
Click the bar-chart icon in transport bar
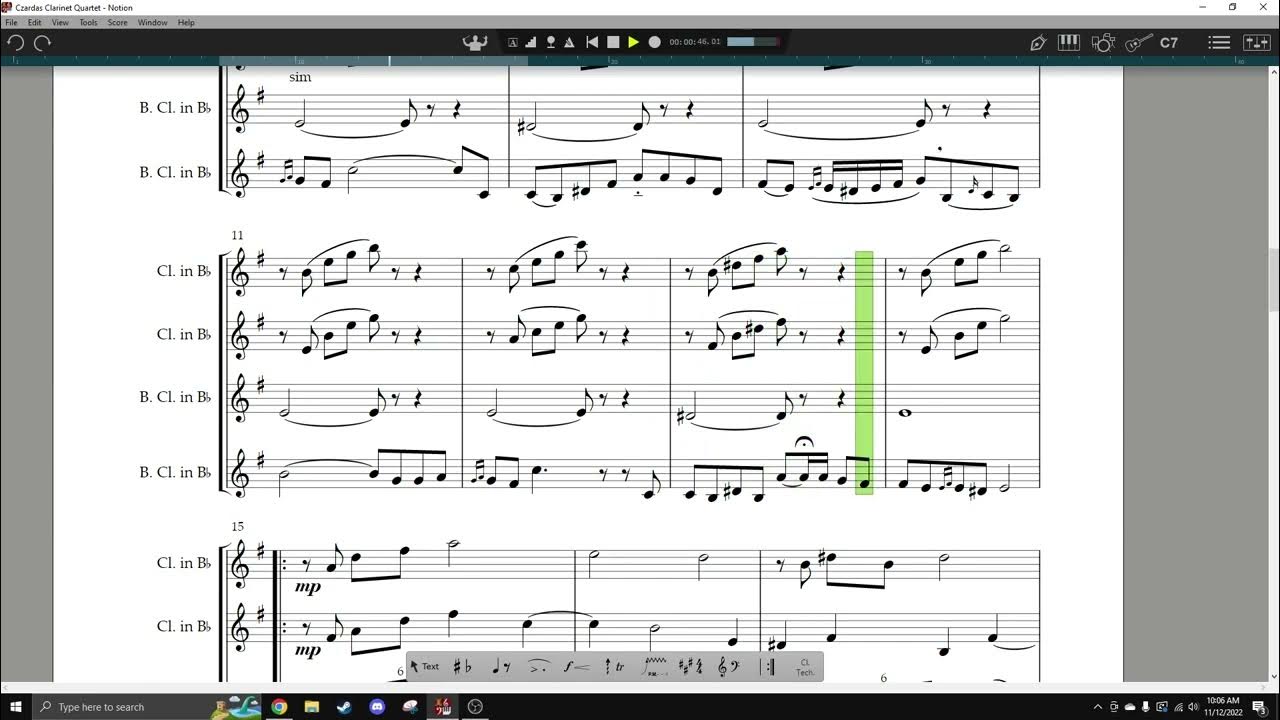(531, 42)
